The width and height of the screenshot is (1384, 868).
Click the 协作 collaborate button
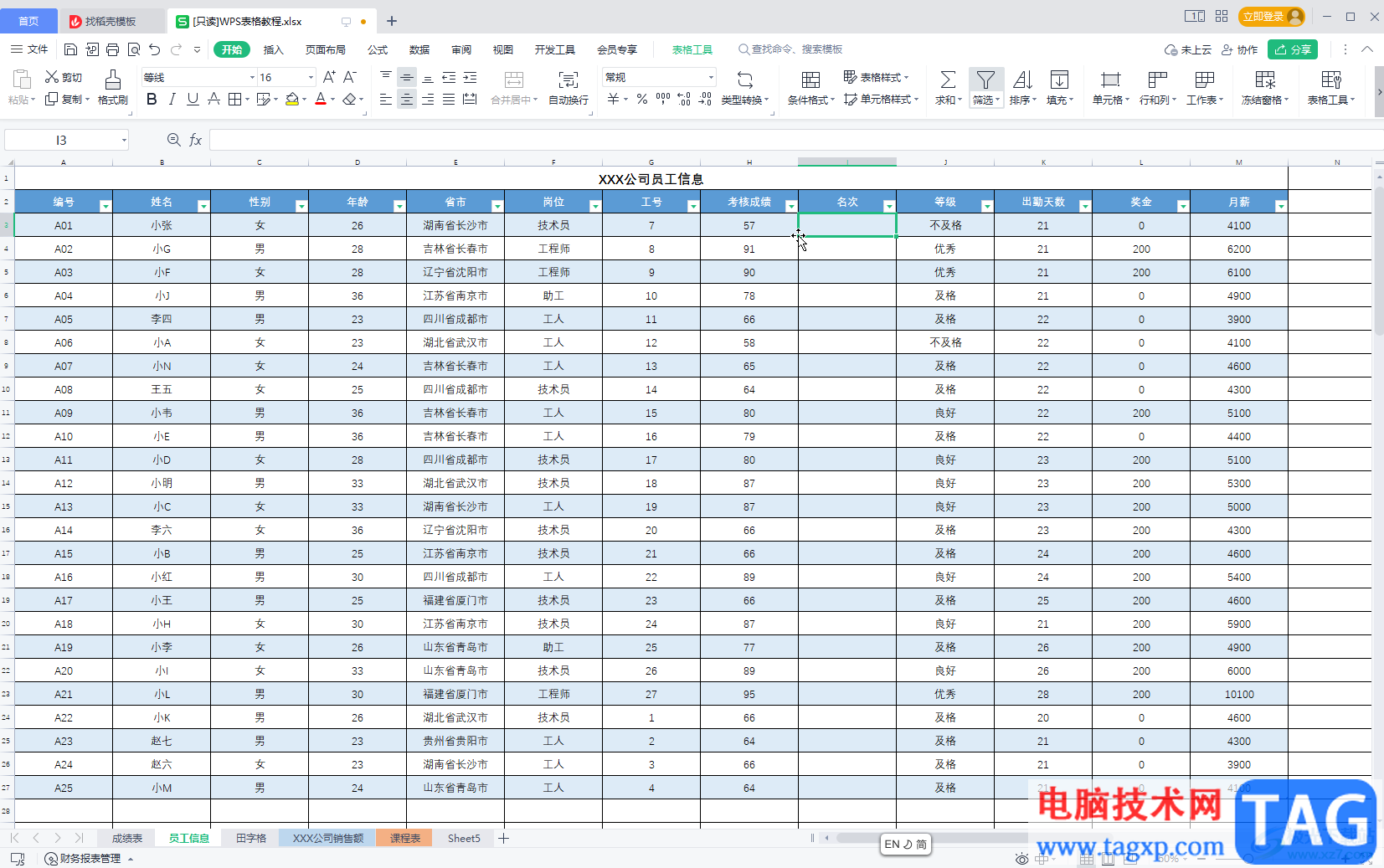click(x=1240, y=49)
